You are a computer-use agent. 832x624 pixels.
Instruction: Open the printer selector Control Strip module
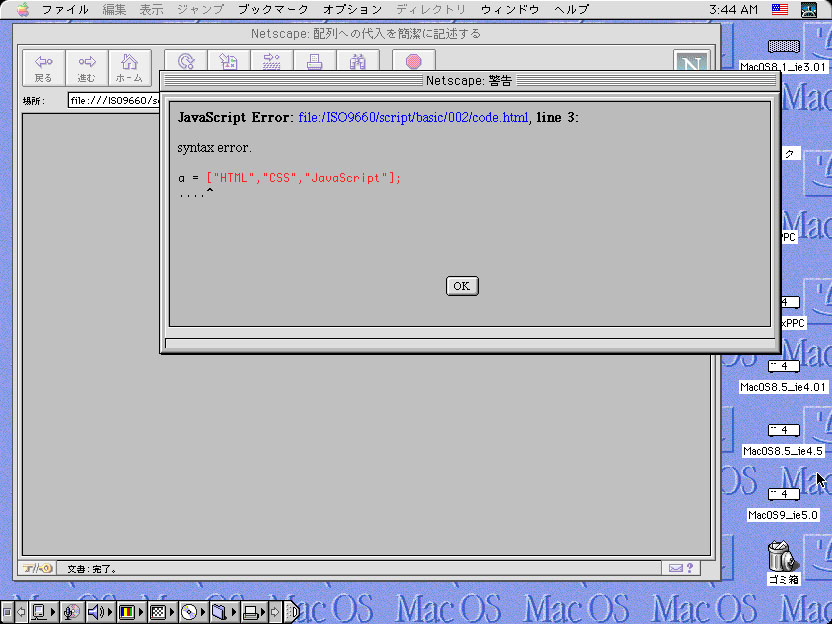pos(254,612)
